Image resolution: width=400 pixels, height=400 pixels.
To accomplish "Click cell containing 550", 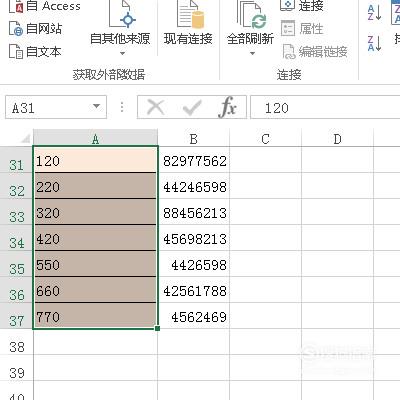I will (x=95, y=264).
